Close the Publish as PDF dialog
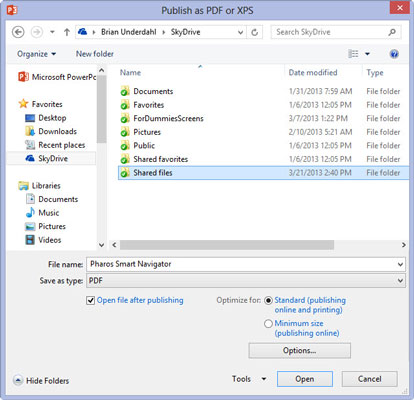Image resolution: width=414 pixels, height=400 pixels. (x=400, y=8)
